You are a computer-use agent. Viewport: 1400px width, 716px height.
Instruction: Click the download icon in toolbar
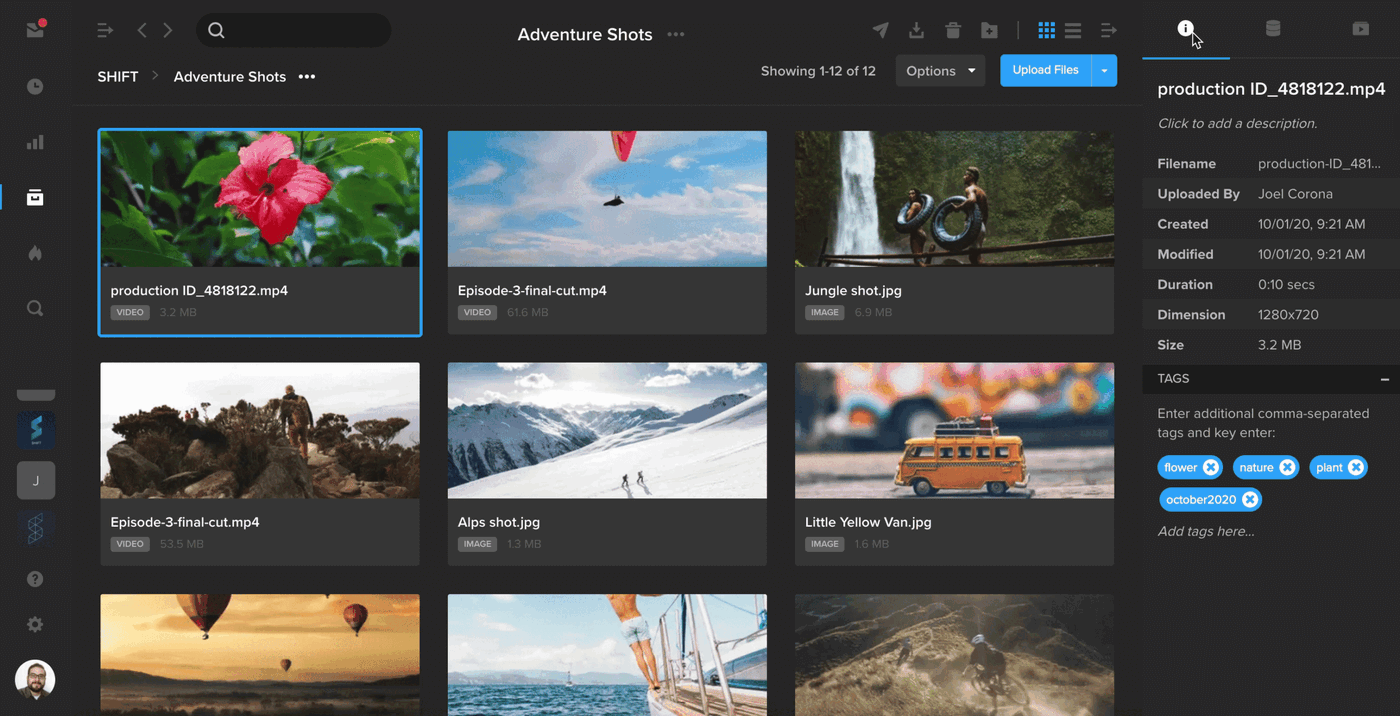pos(916,31)
